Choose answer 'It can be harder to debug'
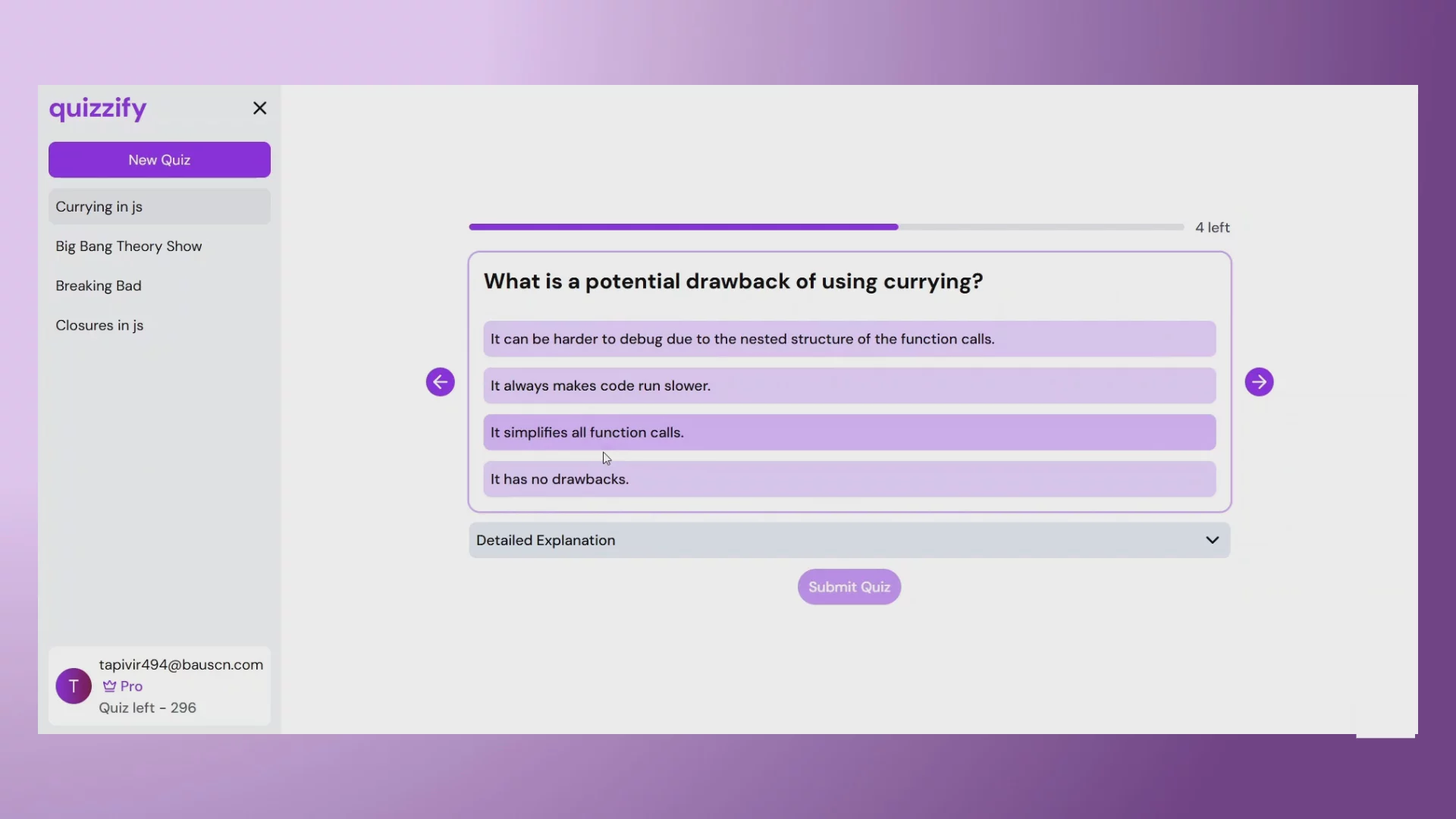 click(x=849, y=339)
